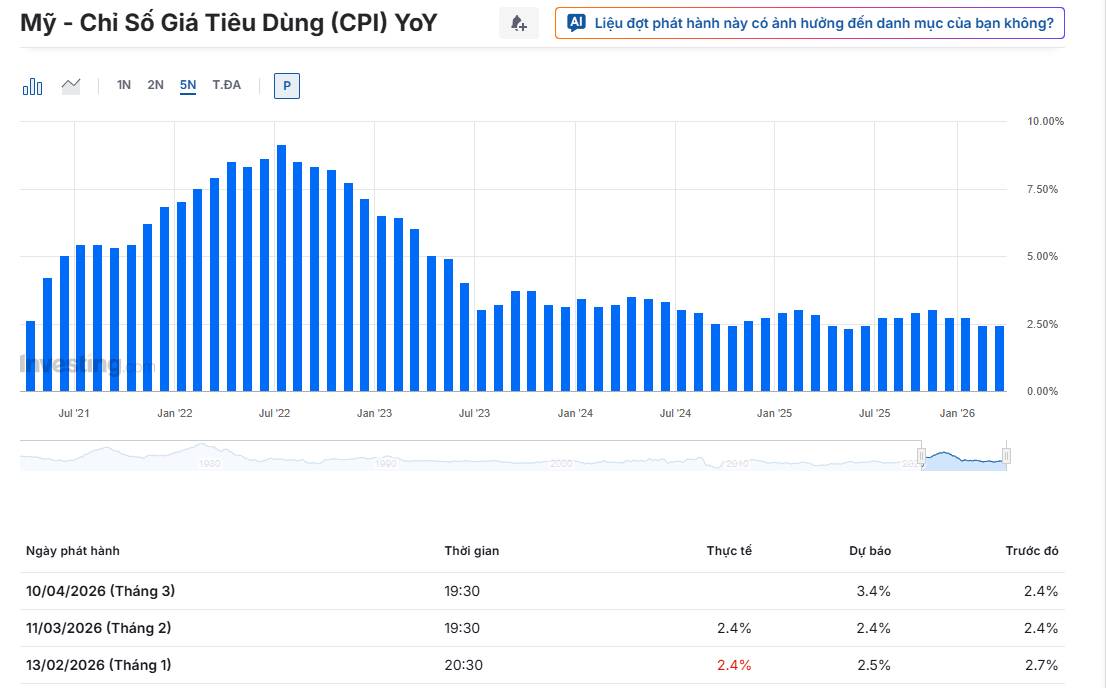Open the 13/02/2026 (Tháng 1) release row
The image size is (1107, 688).
(x=542, y=665)
